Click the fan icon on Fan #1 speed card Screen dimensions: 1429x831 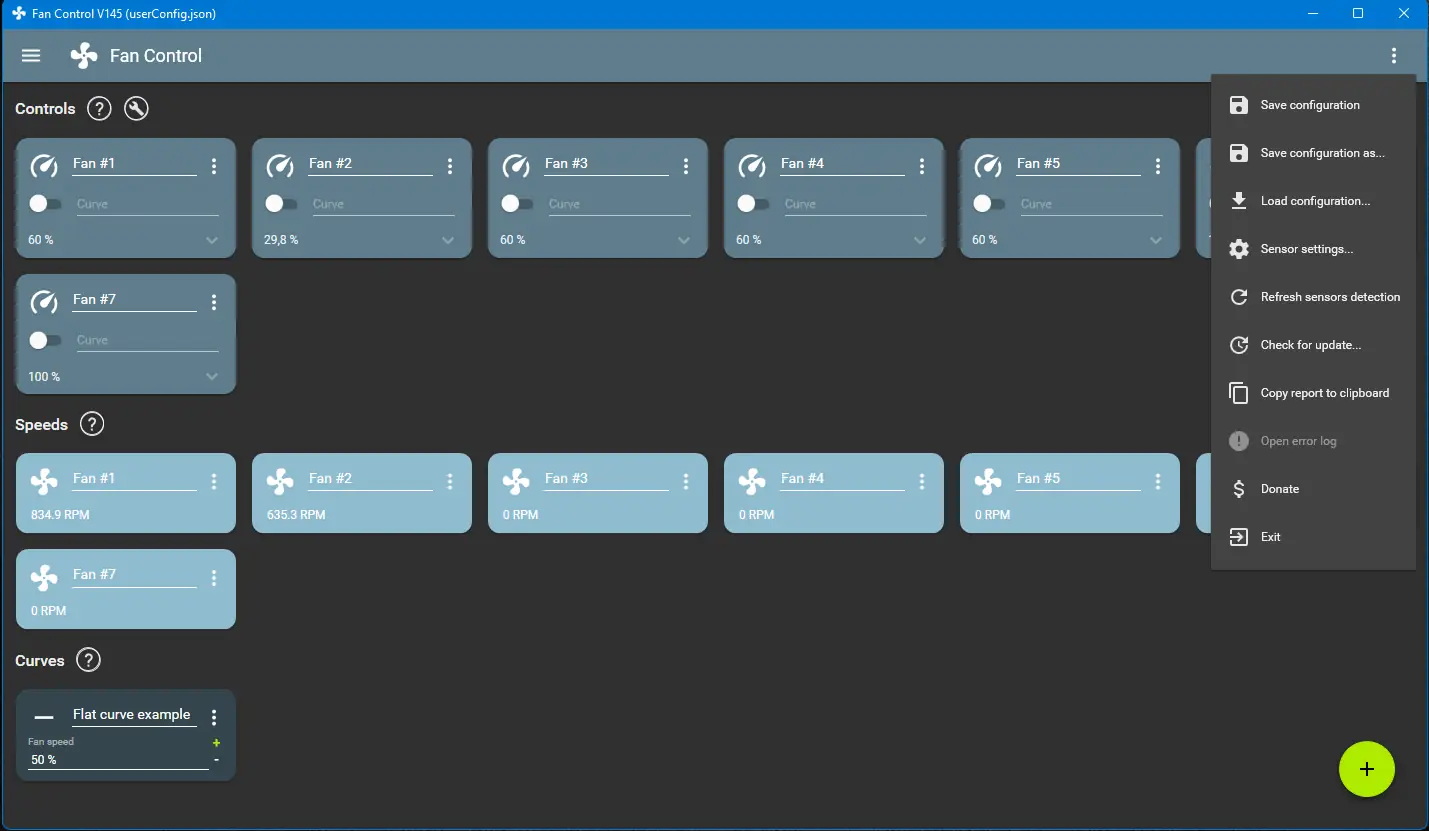[44, 482]
